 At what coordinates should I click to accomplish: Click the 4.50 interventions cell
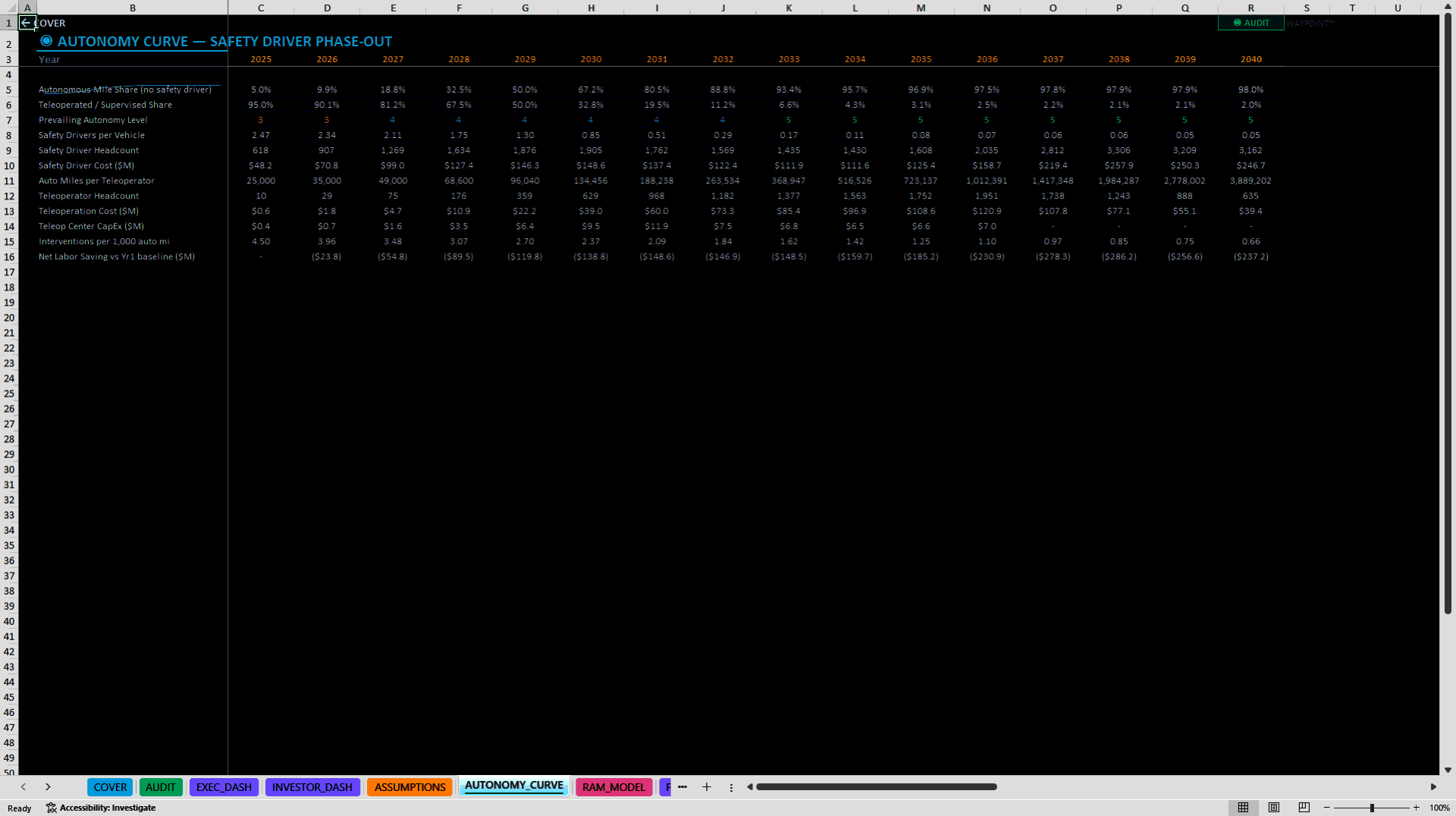pyautogui.click(x=261, y=241)
